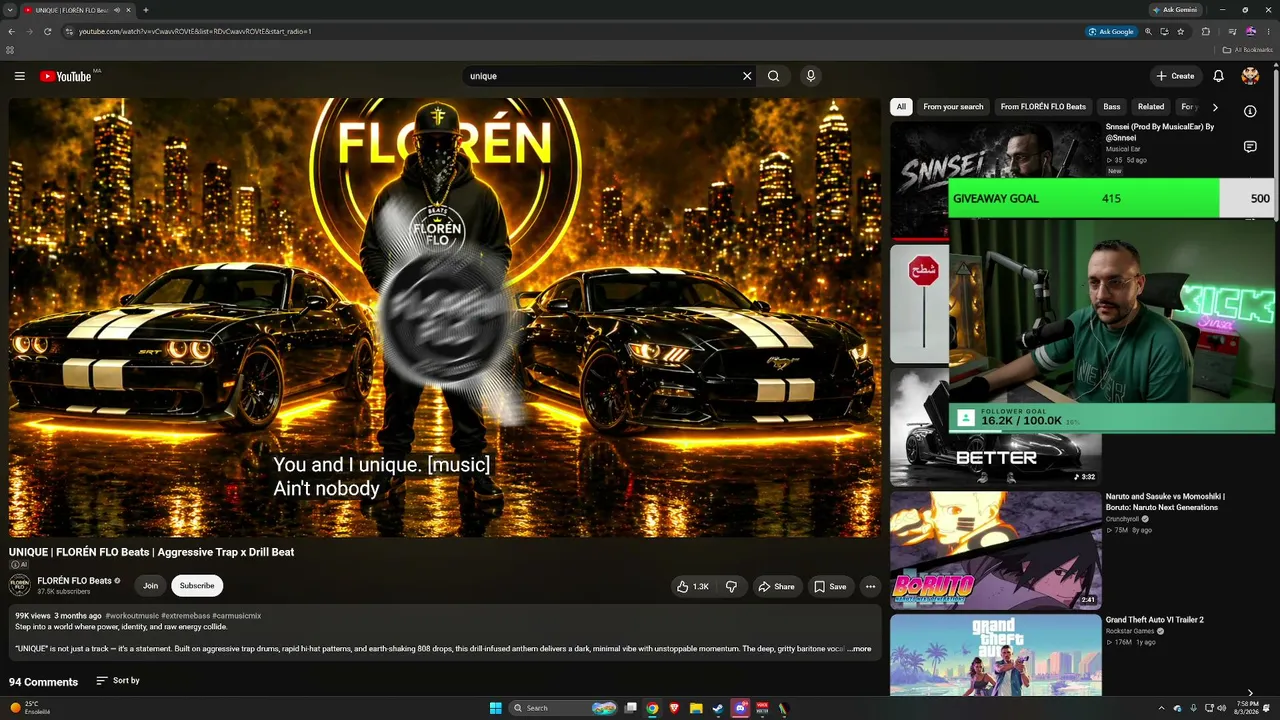Open the YouTube guide hamburger menu
Image resolution: width=1280 pixels, height=720 pixels.
point(19,76)
